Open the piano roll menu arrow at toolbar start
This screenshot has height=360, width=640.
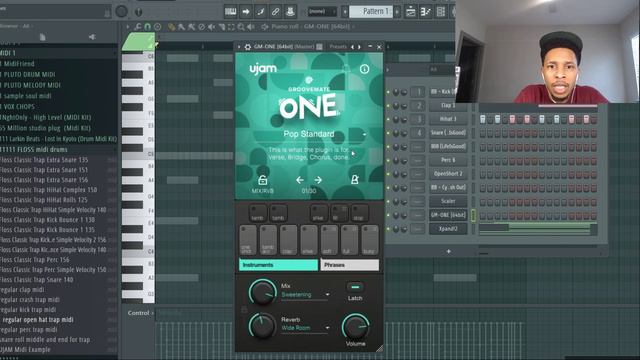coord(128,27)
